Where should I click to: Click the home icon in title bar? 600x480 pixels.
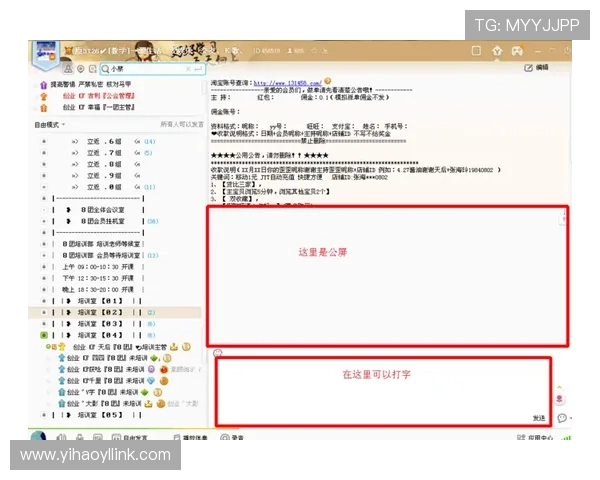click(497, 51)
